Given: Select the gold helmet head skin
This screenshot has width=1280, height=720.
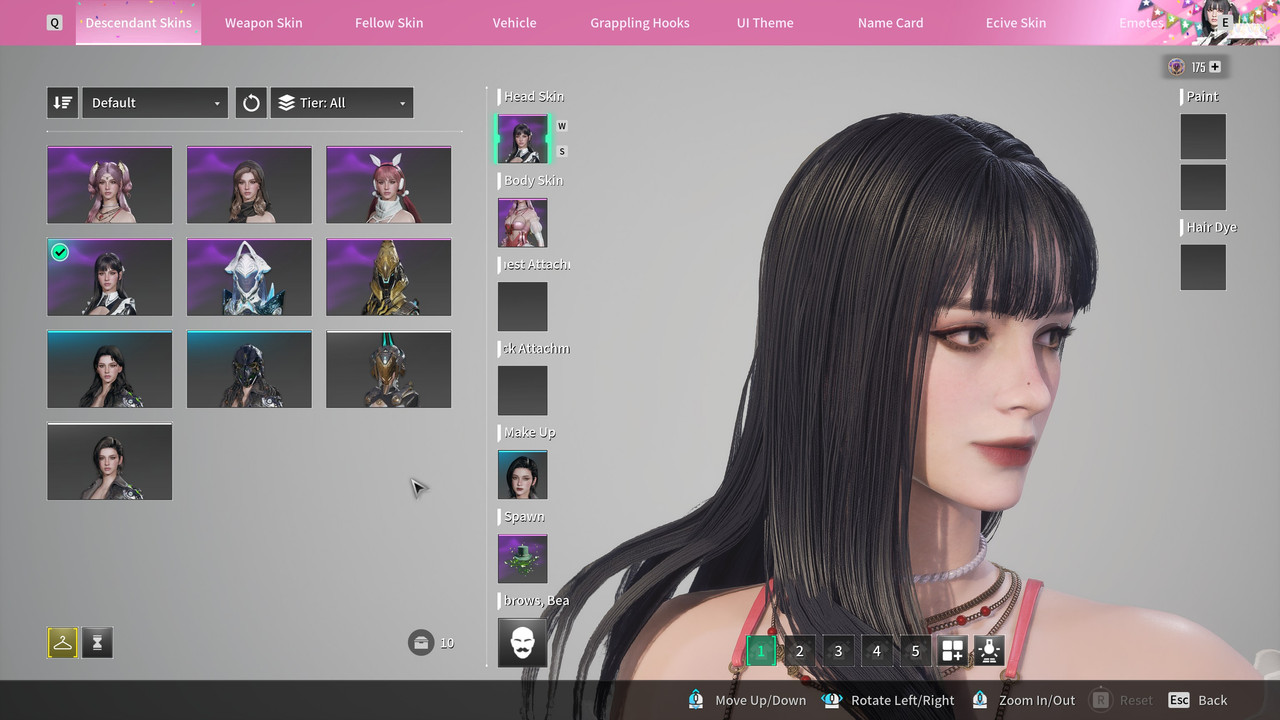Looking at the screenshot, I should tap(389, 277).
